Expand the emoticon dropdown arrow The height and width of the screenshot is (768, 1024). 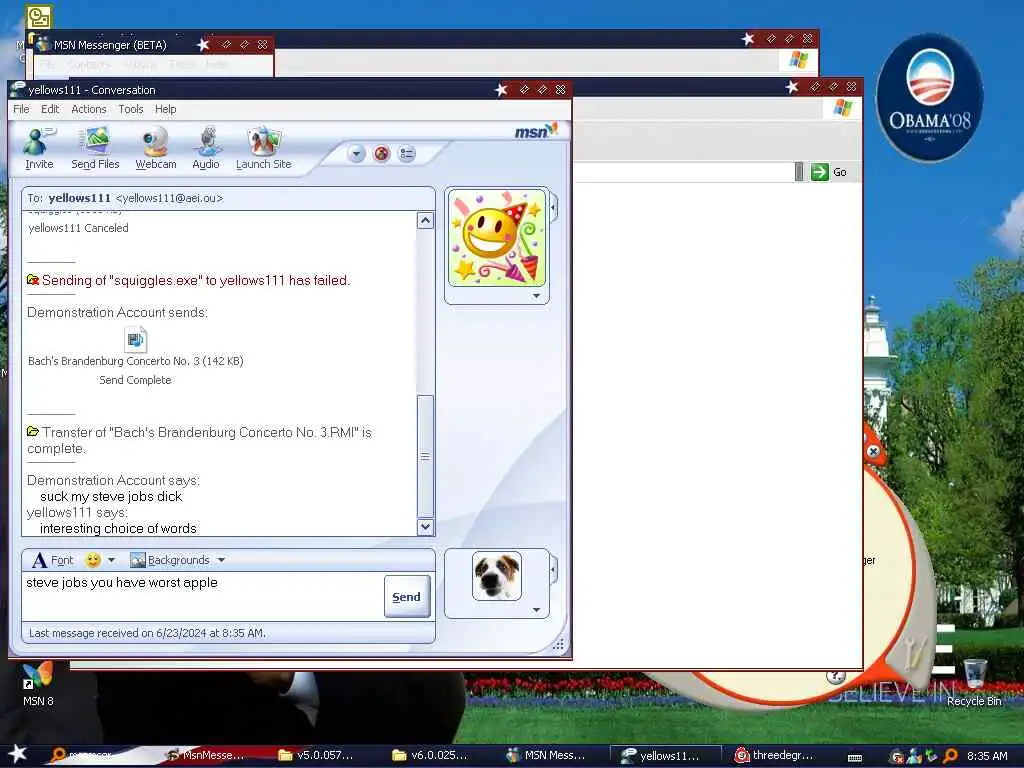click(112, 560)
